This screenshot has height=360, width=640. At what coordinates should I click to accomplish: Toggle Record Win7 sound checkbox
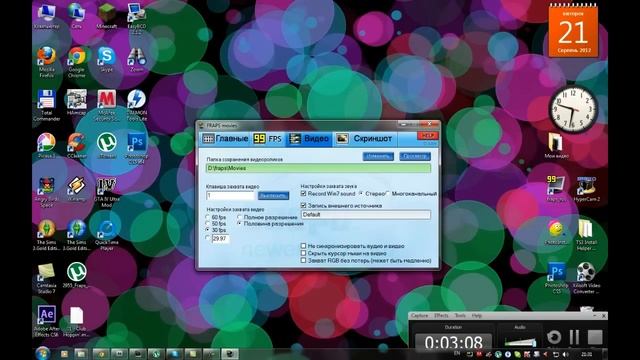coord(303,193)
